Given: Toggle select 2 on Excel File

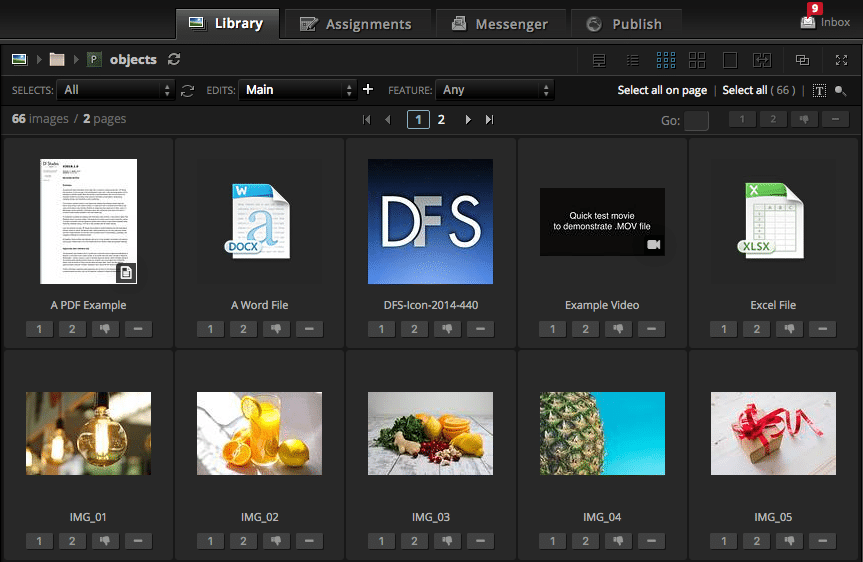Looking at the screenshot, I should 756,329.
